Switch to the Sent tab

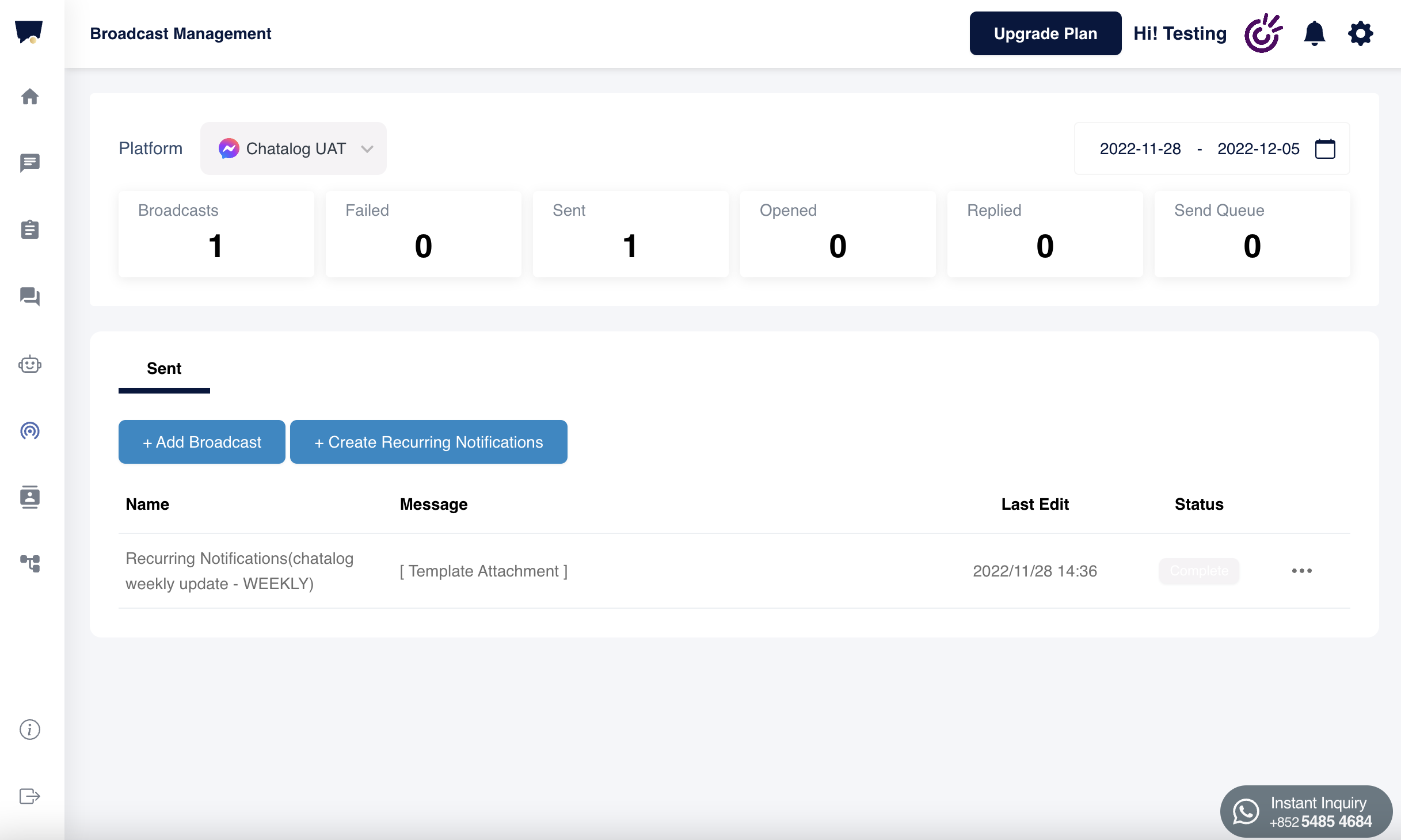(x=164, y=369)
